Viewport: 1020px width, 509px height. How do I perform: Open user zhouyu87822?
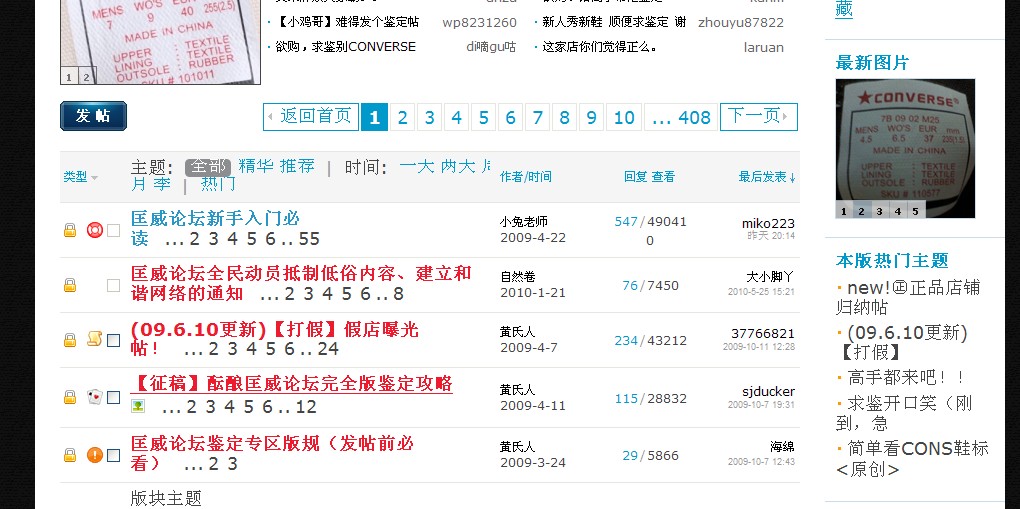[x=741, y=23]
